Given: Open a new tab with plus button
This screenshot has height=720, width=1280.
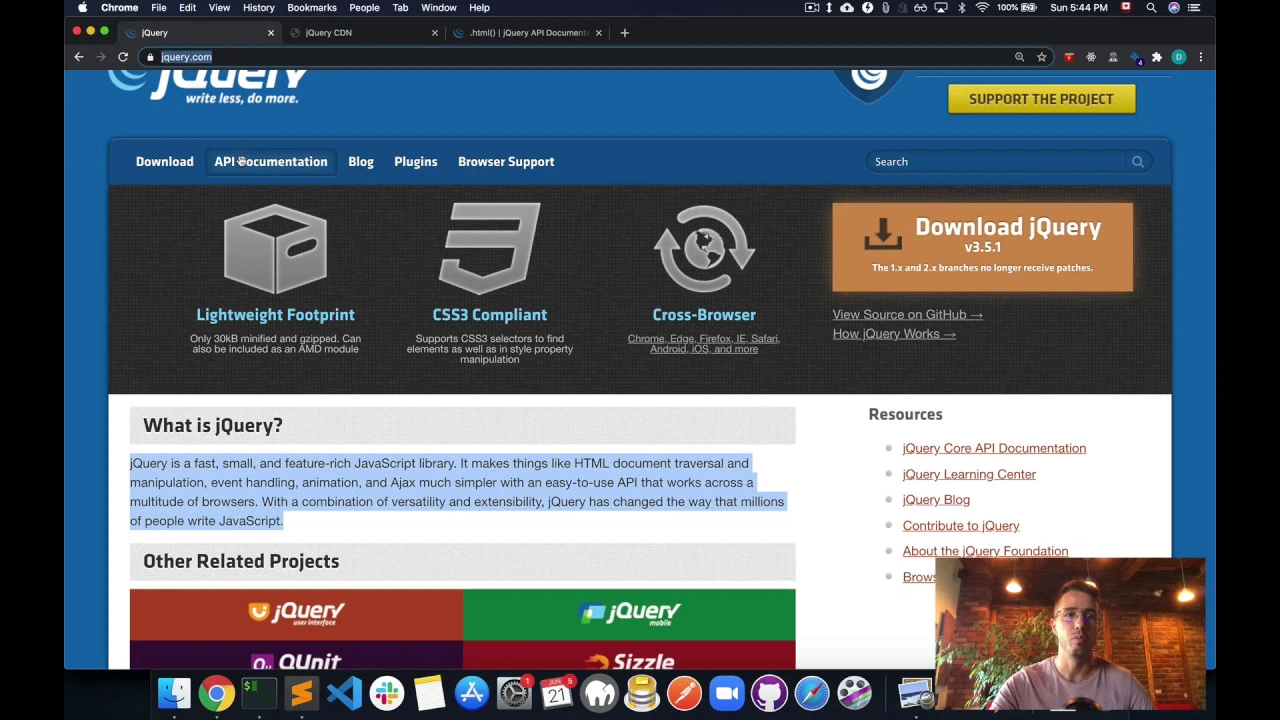Looking at the screenshot, I should (624, 33).
